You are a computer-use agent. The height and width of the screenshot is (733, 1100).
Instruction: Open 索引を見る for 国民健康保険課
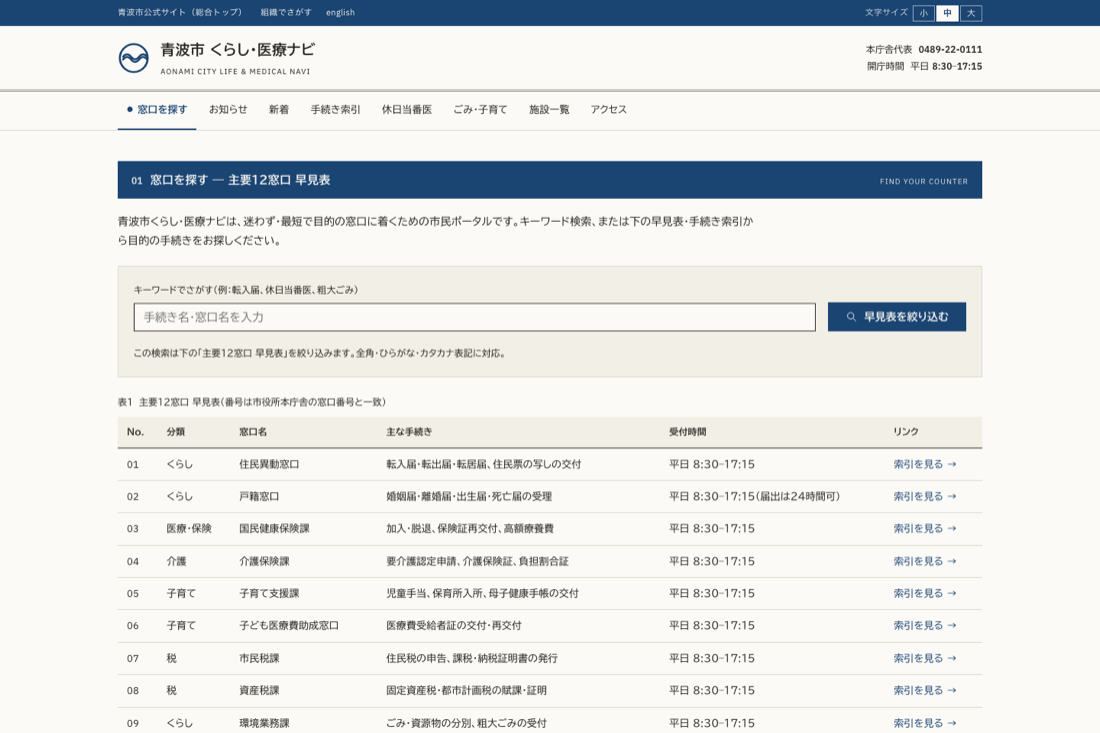tap(925, 529)
